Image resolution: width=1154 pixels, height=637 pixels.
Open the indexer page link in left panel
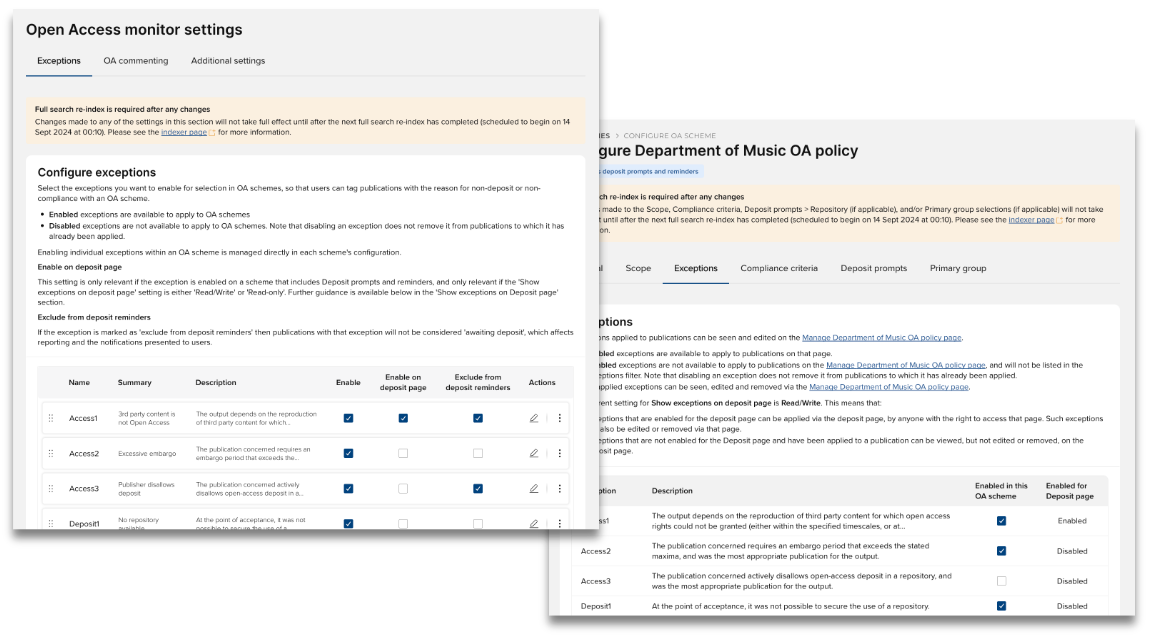pyautogui.click(x=183, y=132)
